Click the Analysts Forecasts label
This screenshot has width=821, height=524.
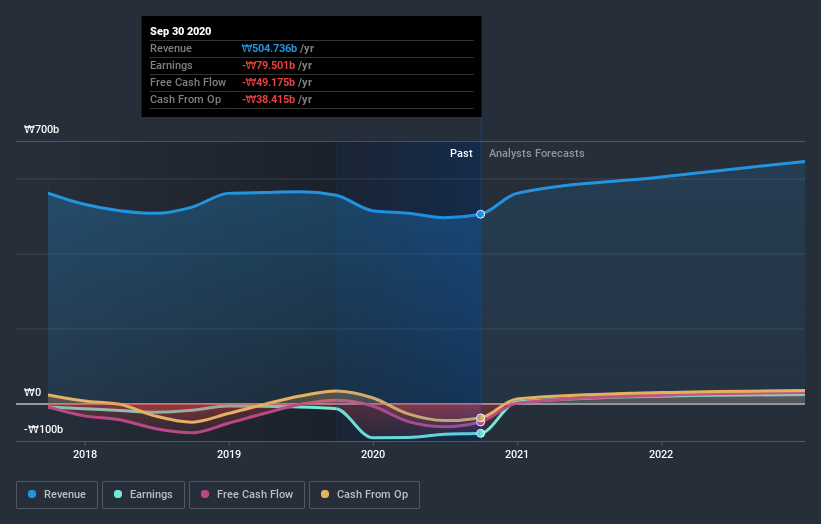coord(537,153)
